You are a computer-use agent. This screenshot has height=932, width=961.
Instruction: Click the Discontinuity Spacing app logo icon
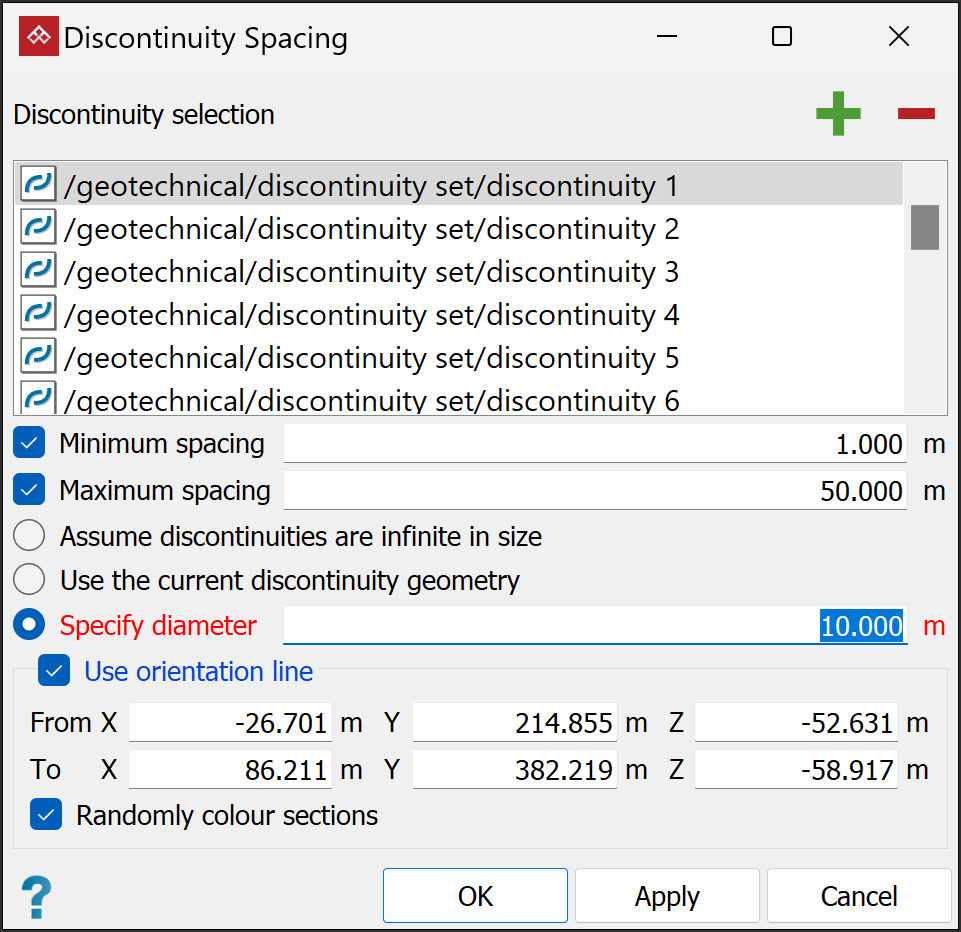click(39, 38)
